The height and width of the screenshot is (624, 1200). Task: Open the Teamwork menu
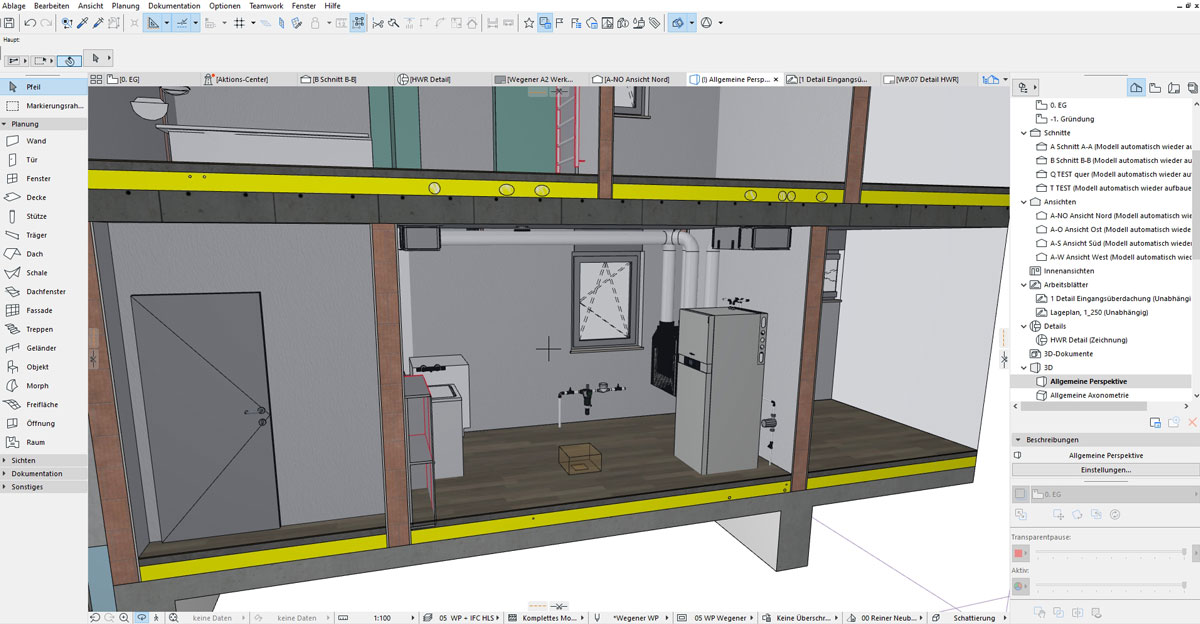266,6
